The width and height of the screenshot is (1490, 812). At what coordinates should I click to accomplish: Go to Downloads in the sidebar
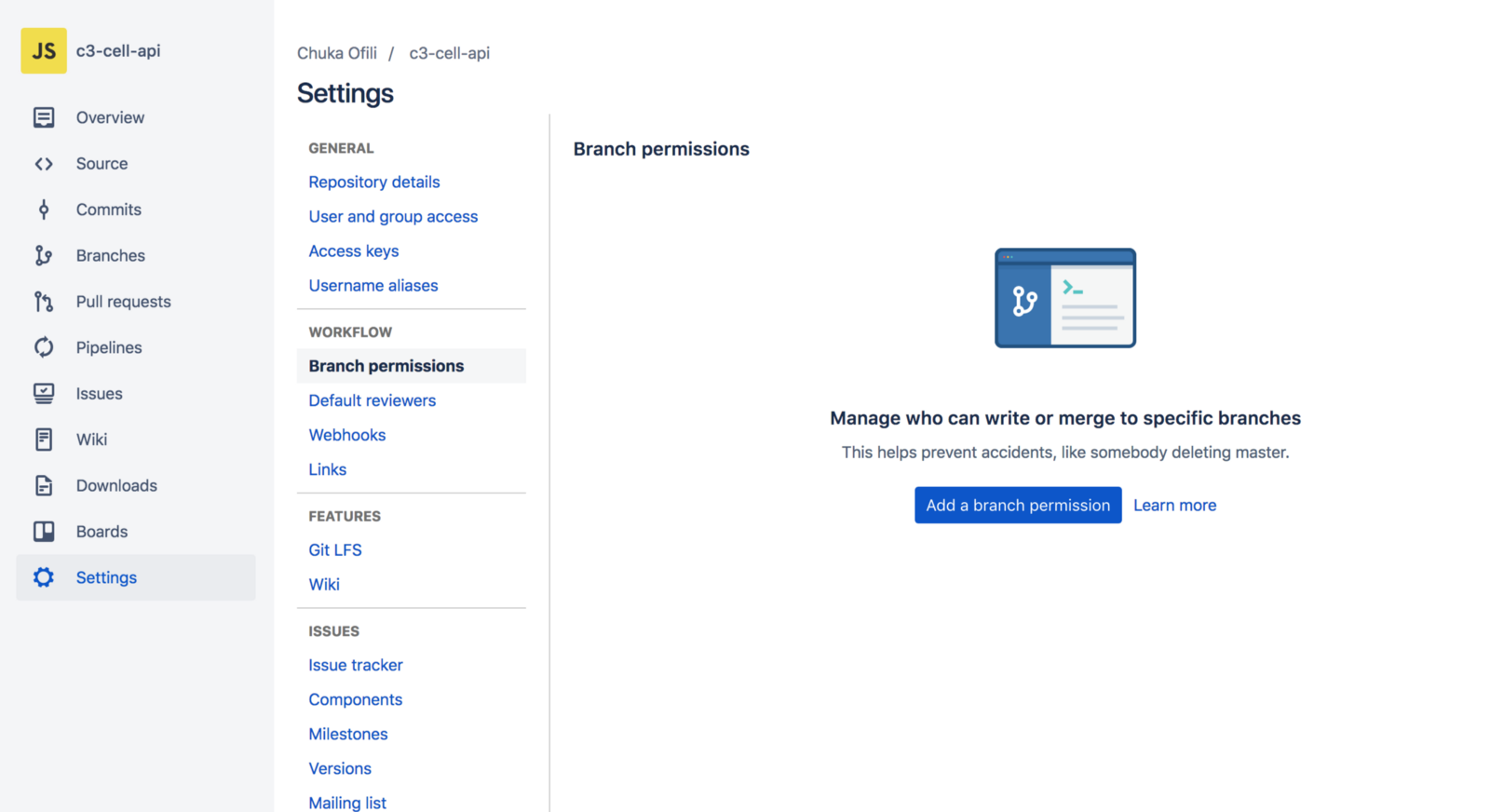[x=116, y=485]
